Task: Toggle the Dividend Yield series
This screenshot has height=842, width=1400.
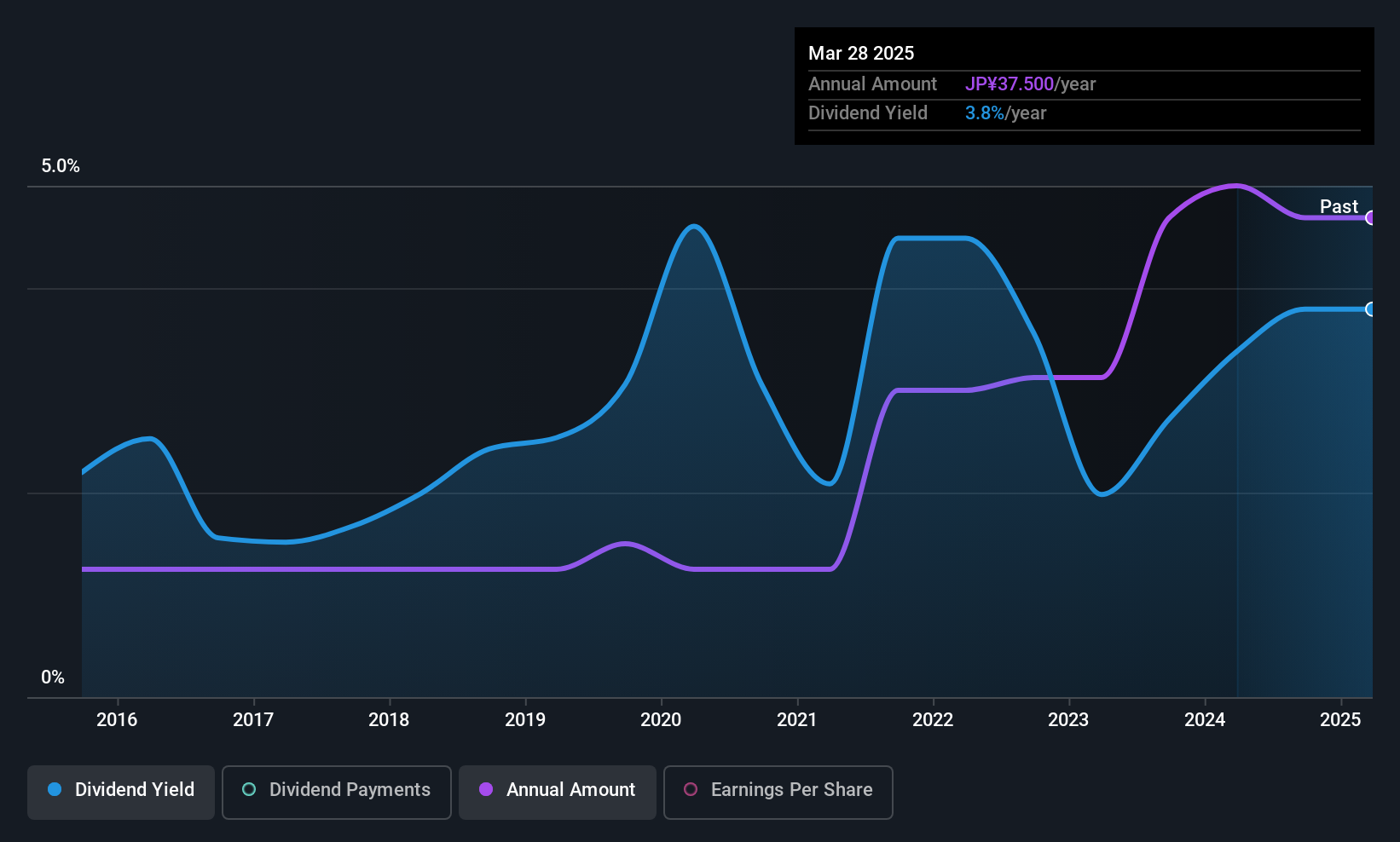Action: 121,793
